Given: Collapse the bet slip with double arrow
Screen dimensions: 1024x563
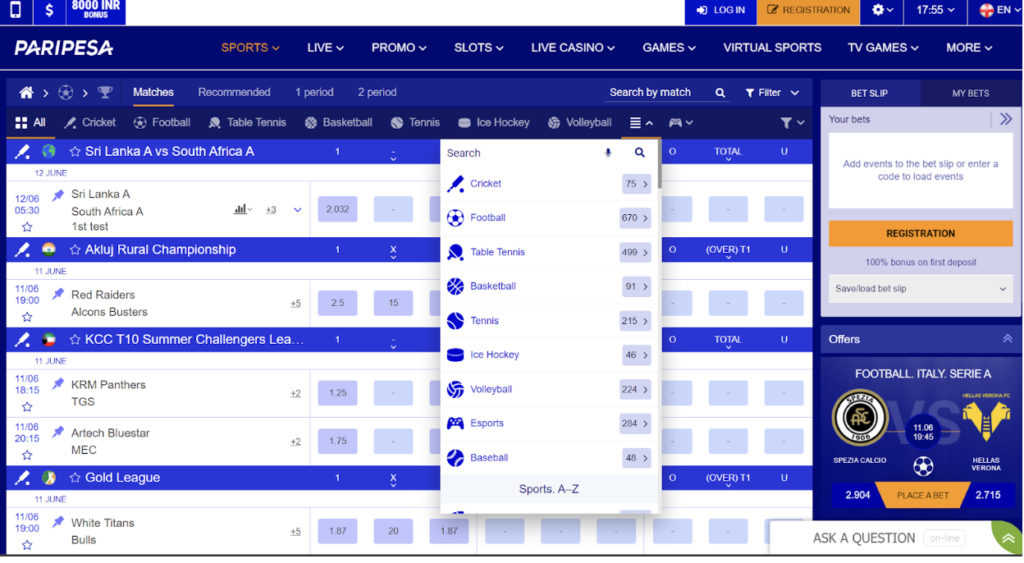Looking at the screenshot, I should 1006,119.
